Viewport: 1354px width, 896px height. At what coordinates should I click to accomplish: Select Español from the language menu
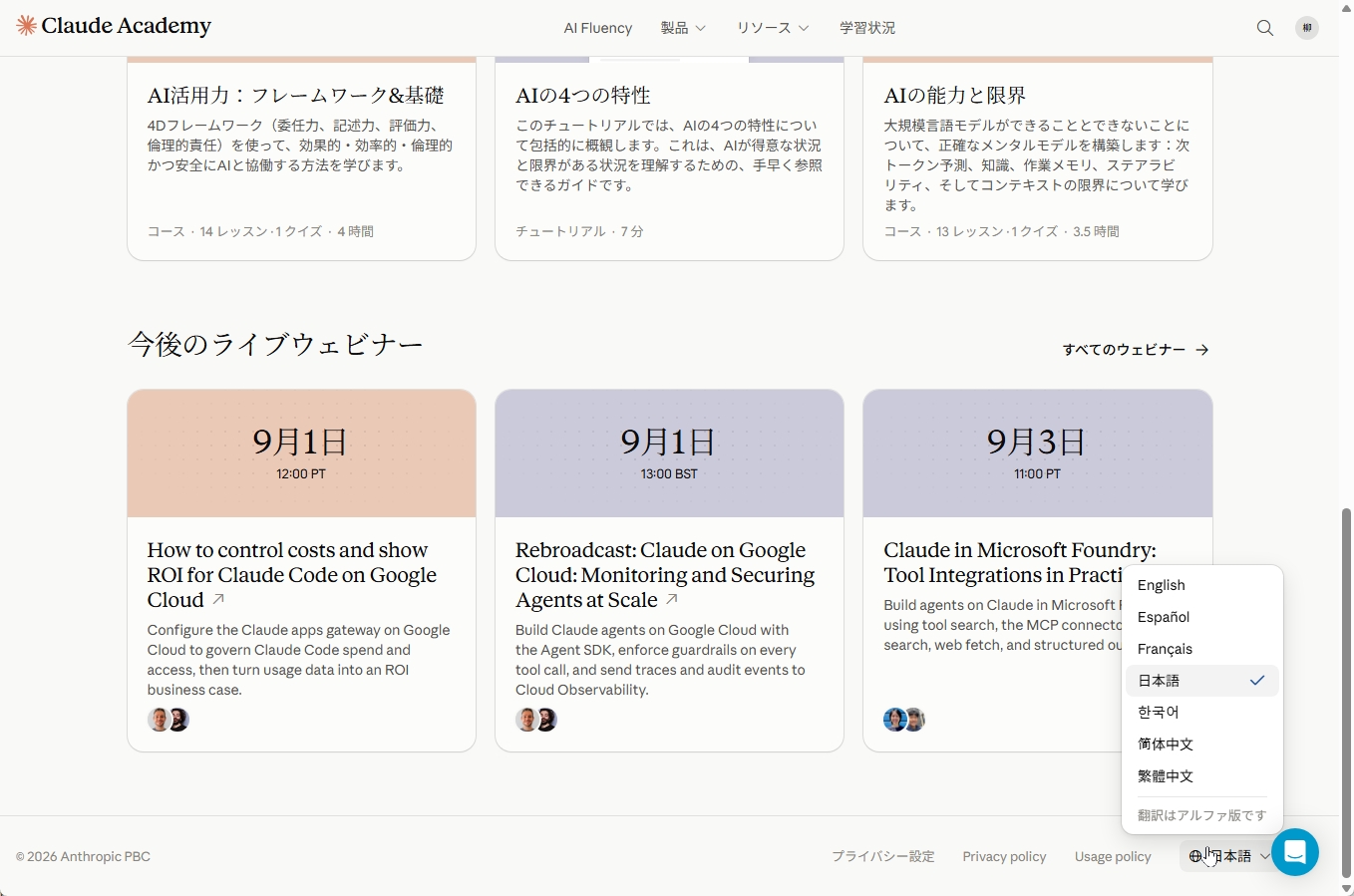(x=1202, y=617)
